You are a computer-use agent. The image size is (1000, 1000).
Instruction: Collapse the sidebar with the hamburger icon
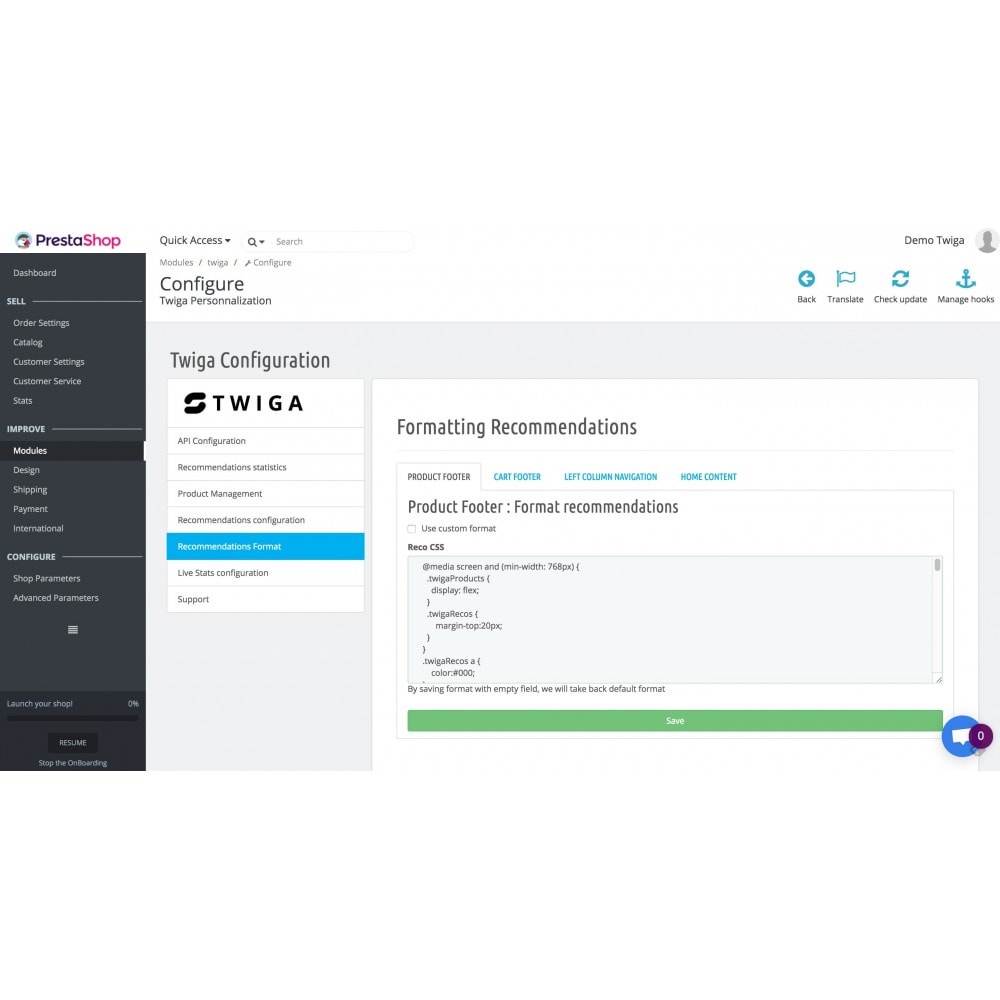tap(73, 629)
